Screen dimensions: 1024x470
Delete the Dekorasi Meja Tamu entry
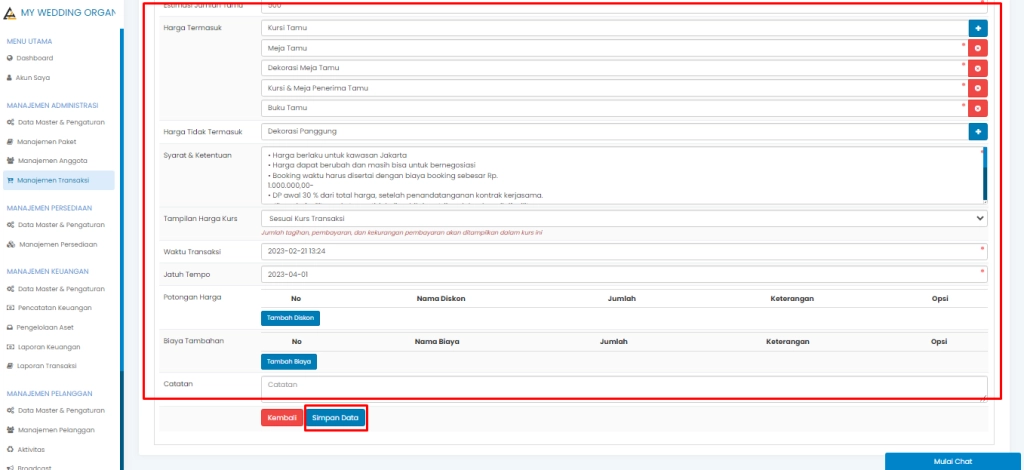(978, 68)
